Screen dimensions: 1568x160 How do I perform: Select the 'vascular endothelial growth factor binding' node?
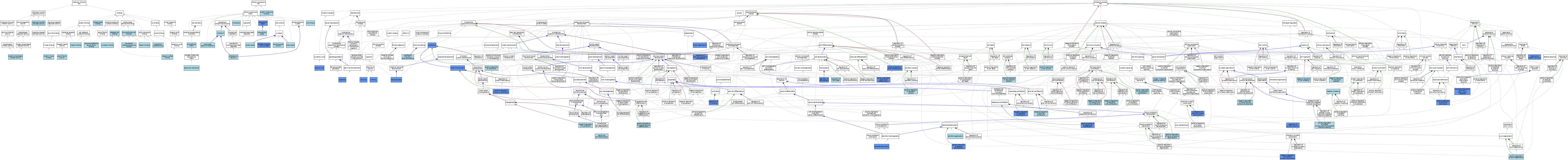point(91,45)
